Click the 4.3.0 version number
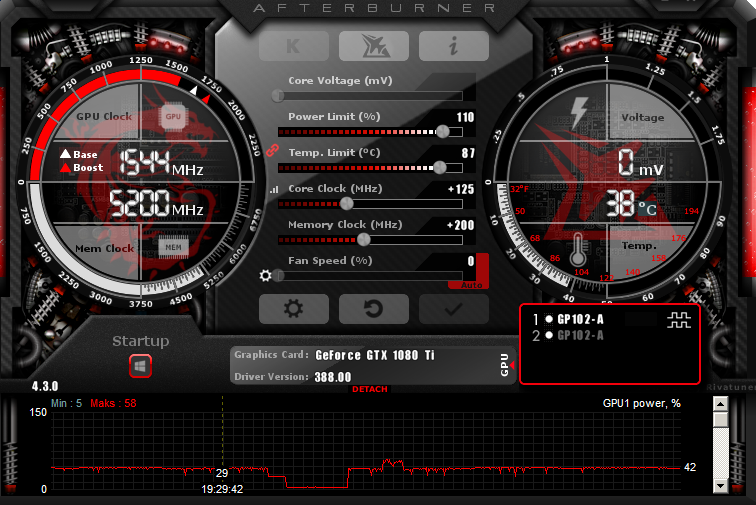 [45, 386]
